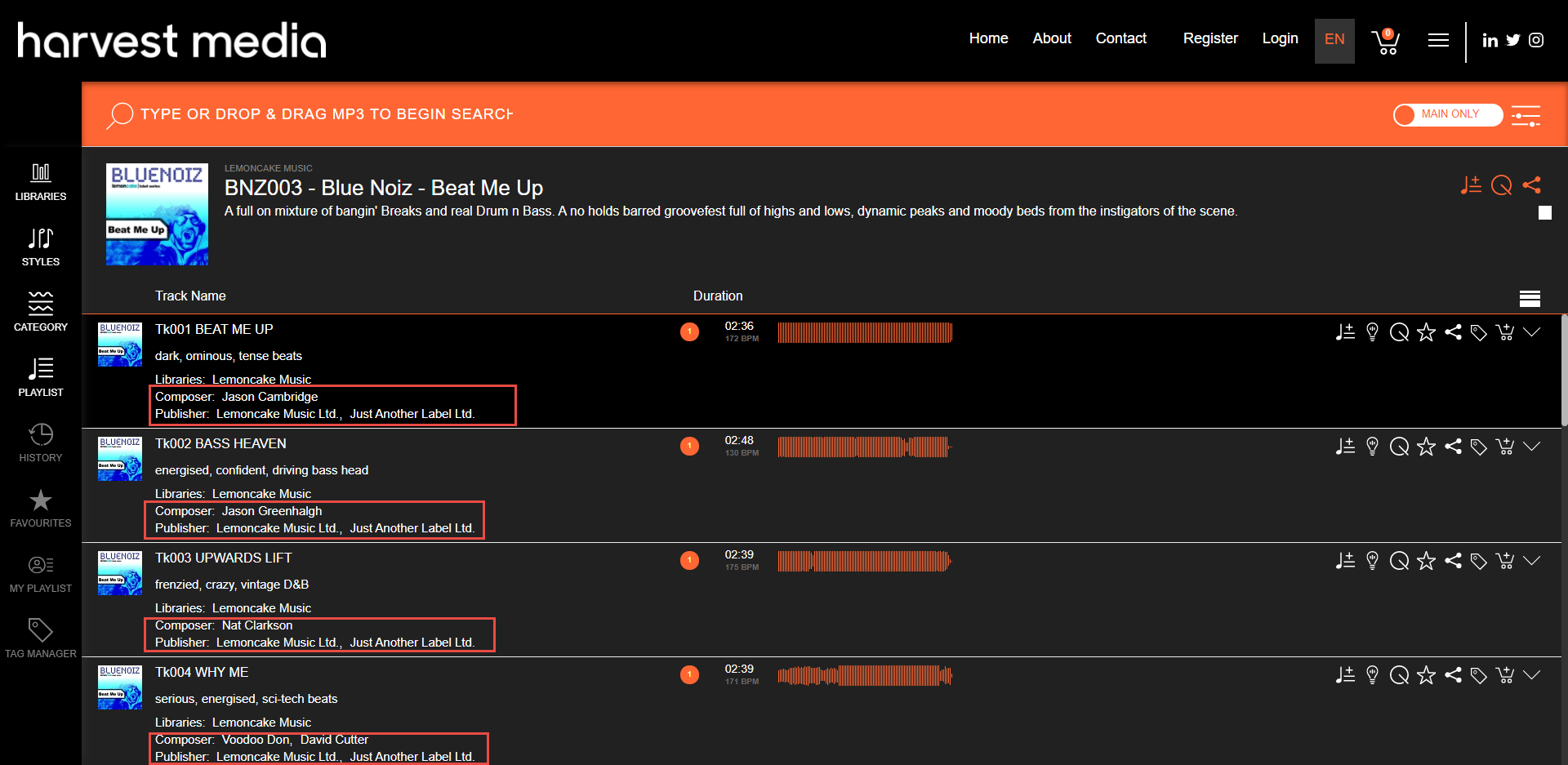
Task: Click the track list vertical scrollbar
Action: click(1564, 370)
